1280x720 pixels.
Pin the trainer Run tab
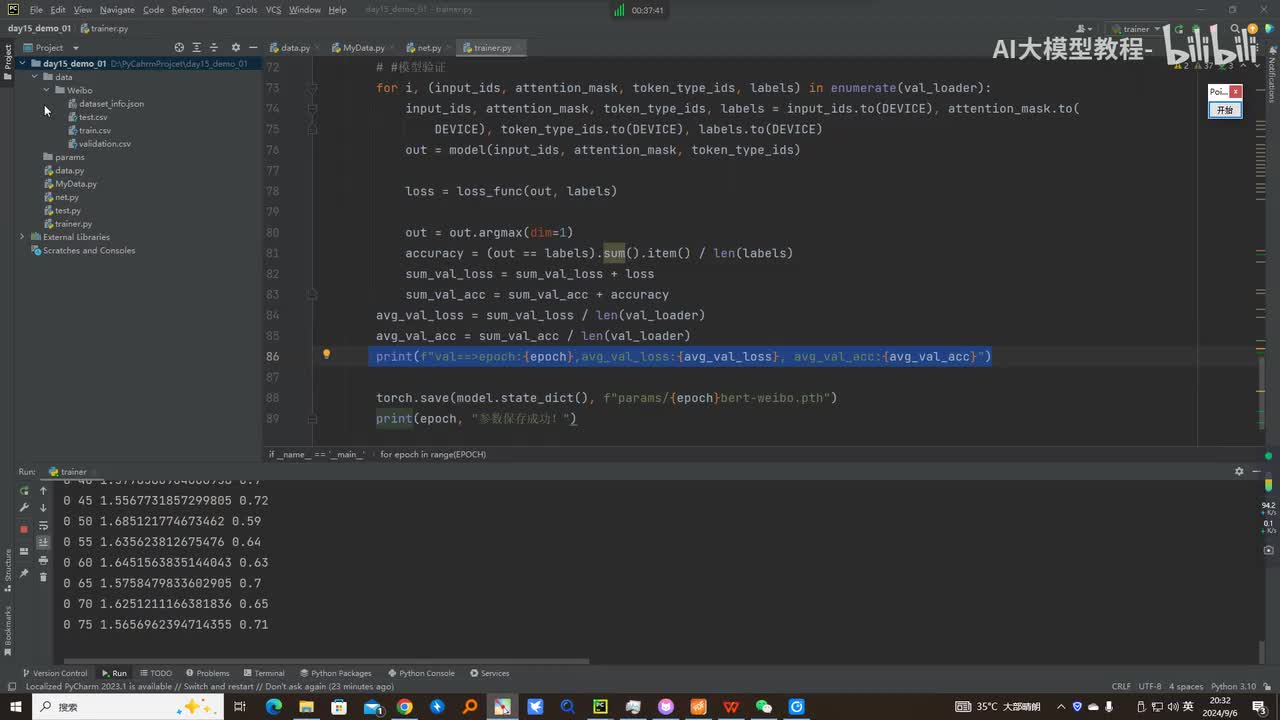[24, 573]
